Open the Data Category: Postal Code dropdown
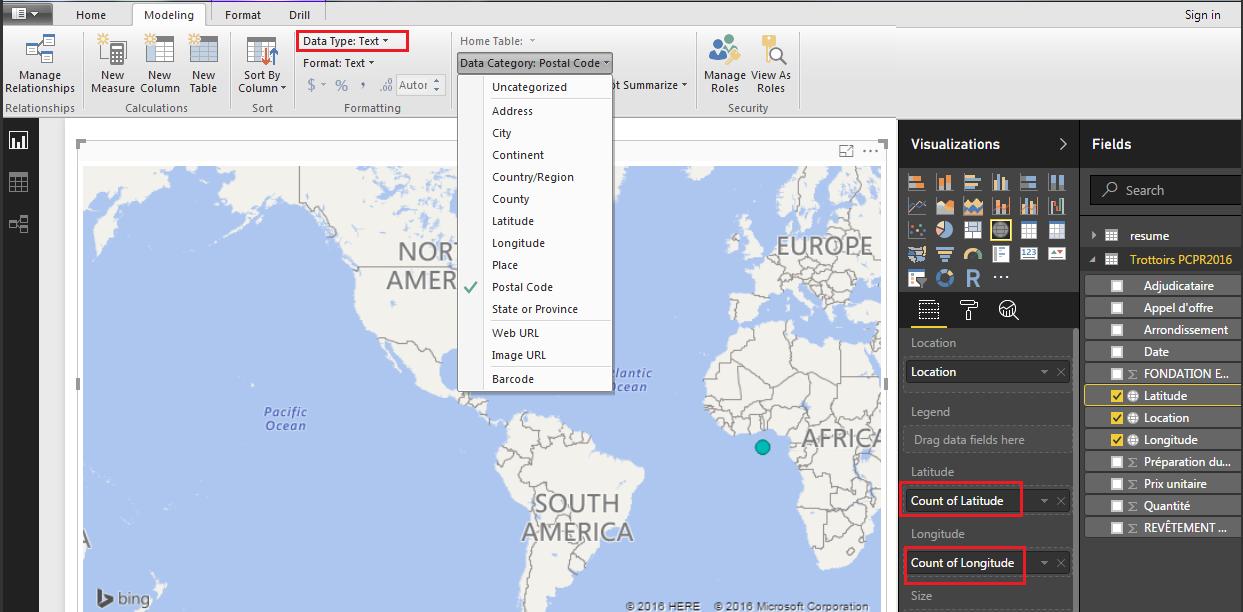The height and width of the screenshot is (612, 1243). click(535, 63)
